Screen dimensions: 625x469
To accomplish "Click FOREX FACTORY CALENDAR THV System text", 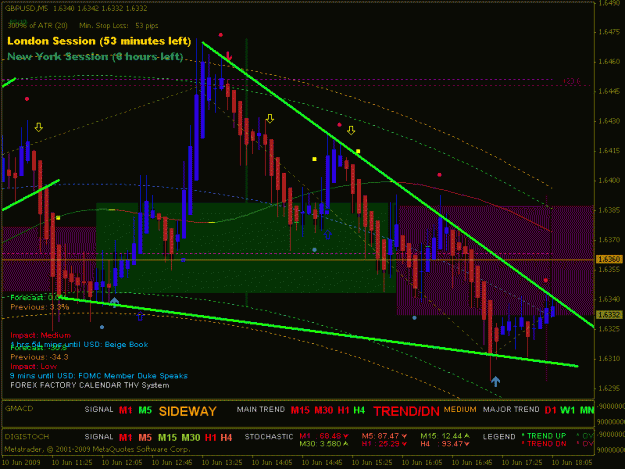I will click(x=90, y=385).
